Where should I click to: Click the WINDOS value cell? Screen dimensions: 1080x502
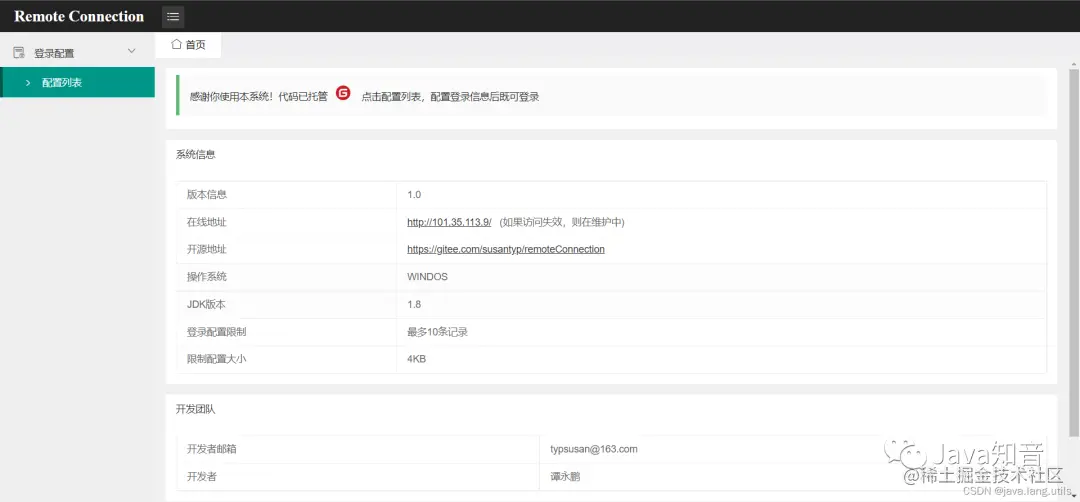coord(721,277)
